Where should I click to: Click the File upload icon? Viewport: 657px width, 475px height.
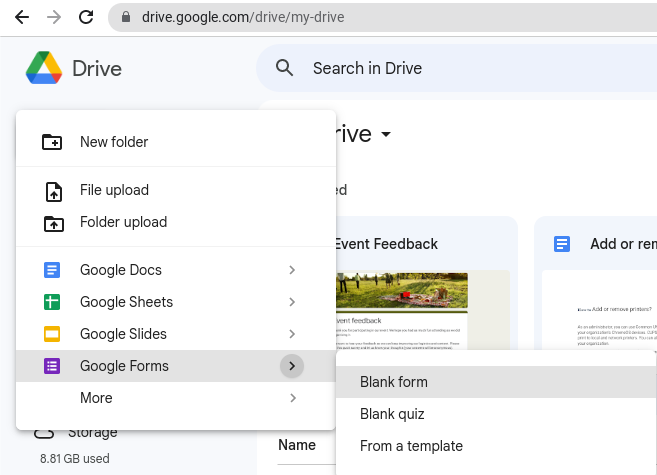coord(54,192)
